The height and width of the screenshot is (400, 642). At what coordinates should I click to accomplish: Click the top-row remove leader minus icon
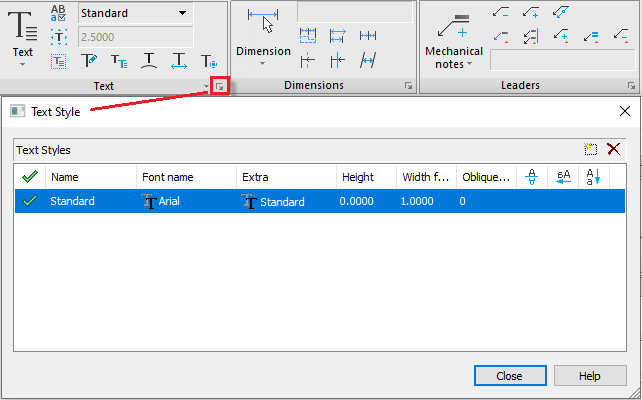pos(501,12)
